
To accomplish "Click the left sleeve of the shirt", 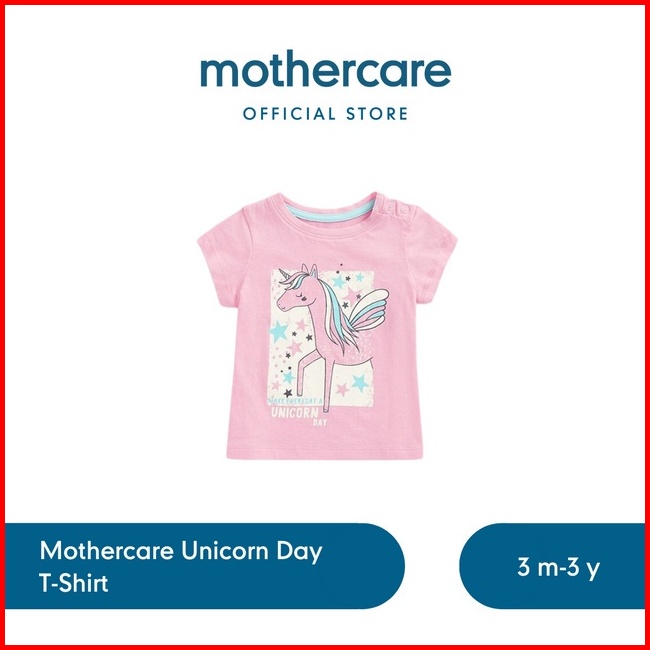I will pos(222,264).
